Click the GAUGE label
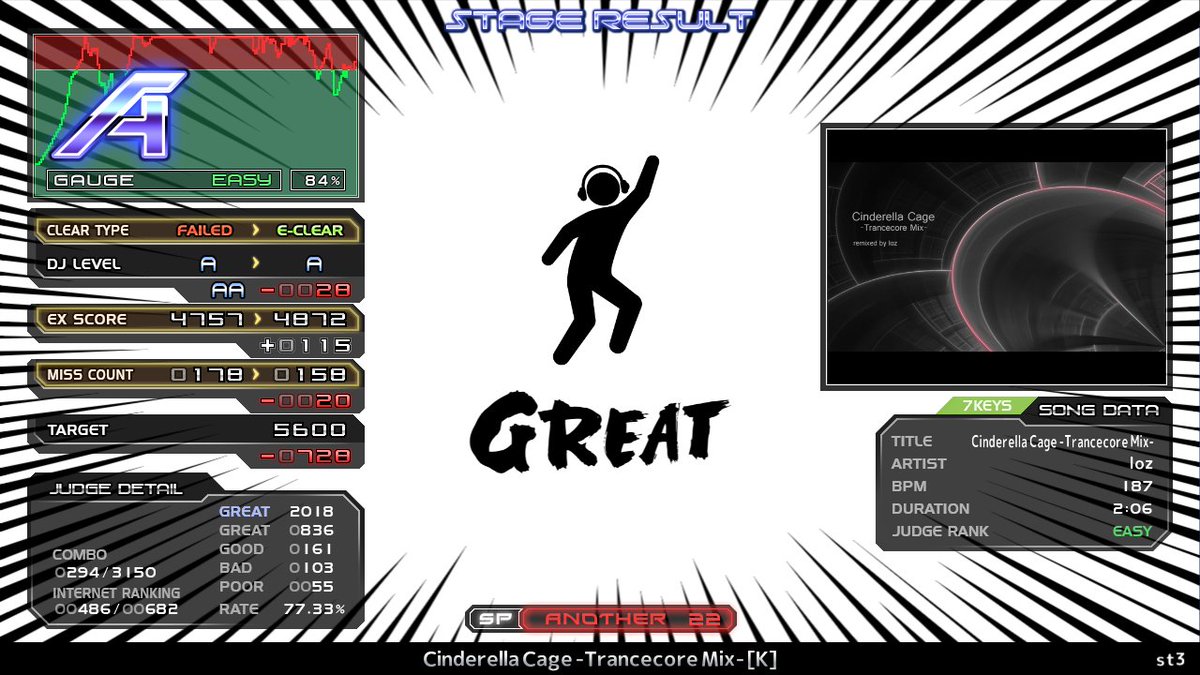1200x675 pixels. 93,180
